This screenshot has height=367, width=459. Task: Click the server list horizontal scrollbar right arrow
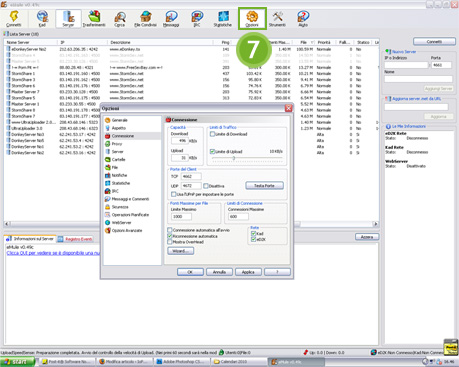(x=376, y=224)
